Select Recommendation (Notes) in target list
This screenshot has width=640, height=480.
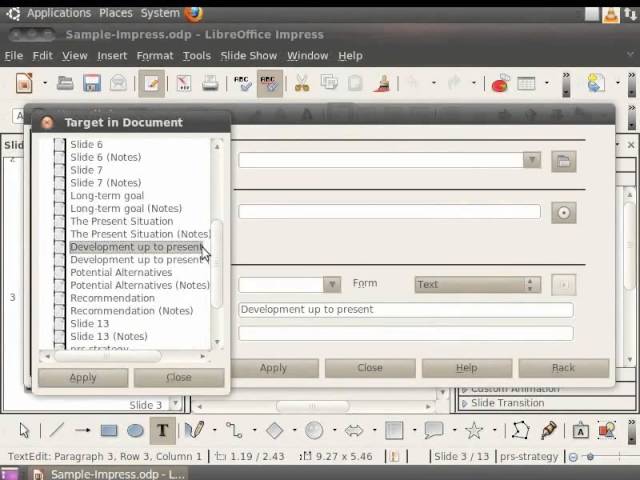[131, 311]
